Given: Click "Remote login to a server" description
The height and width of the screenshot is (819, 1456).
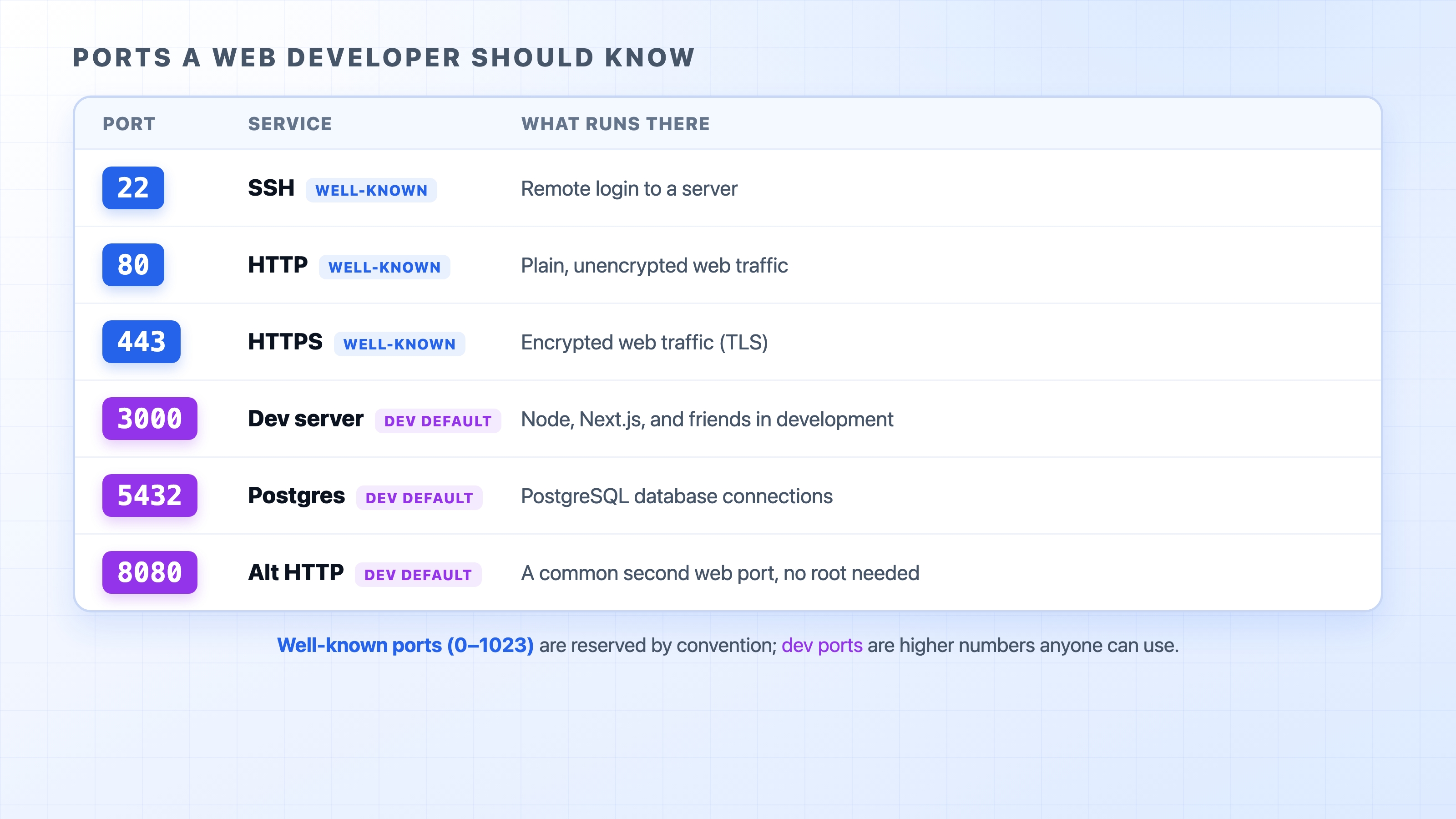Looking at the screenshot, I should (629, 189).
